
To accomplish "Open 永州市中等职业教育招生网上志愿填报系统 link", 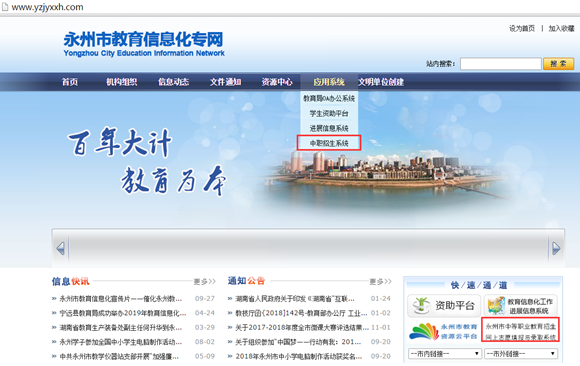I will point(520,330).
